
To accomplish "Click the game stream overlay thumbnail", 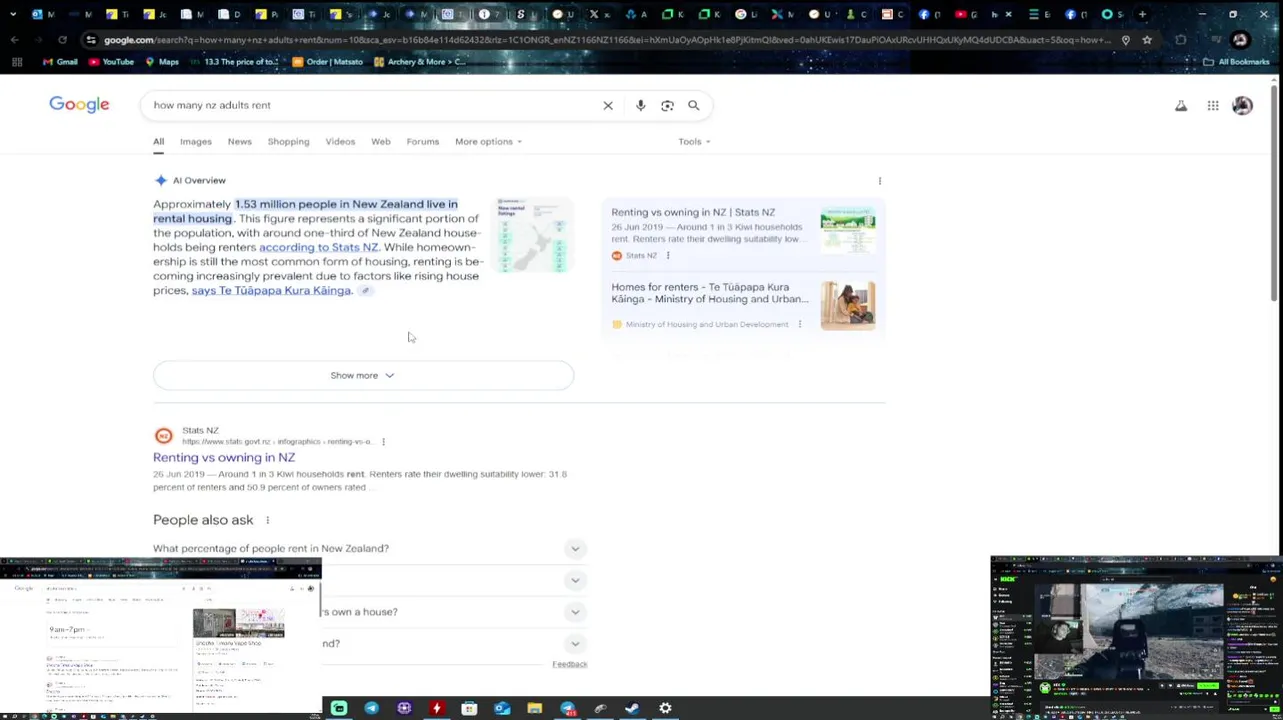I will click(x=1136, y=637).
